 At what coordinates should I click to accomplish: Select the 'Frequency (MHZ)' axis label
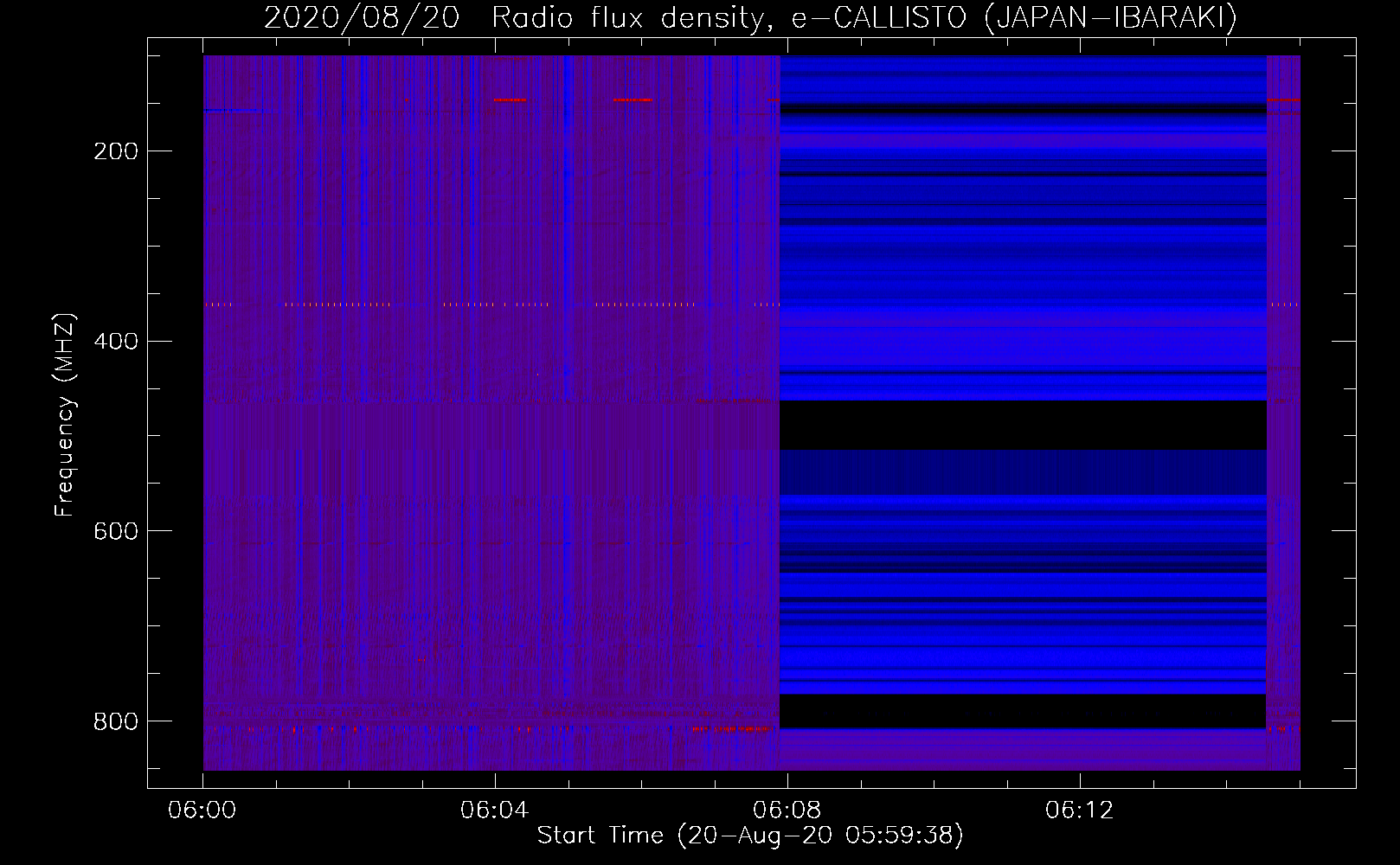pos(65,415)
